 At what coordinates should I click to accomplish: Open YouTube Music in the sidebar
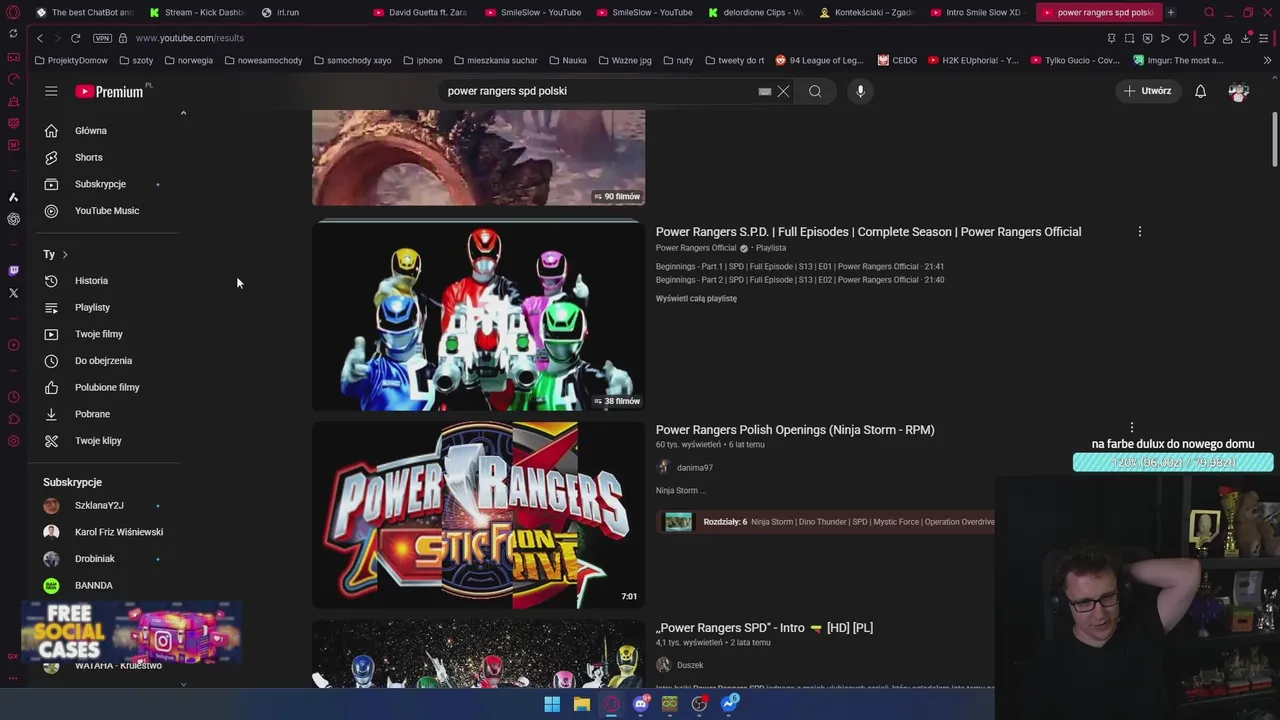click(106, 211)
